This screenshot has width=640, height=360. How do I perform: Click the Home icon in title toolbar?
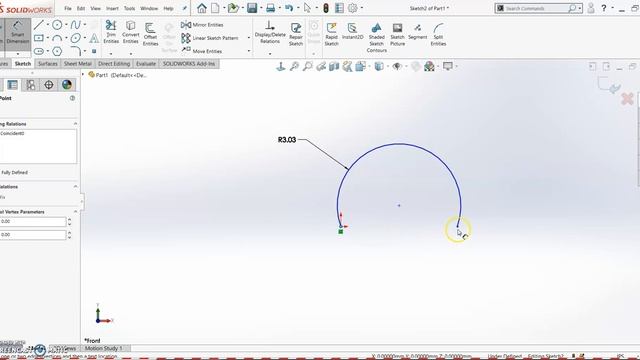(x=202, y=8)
